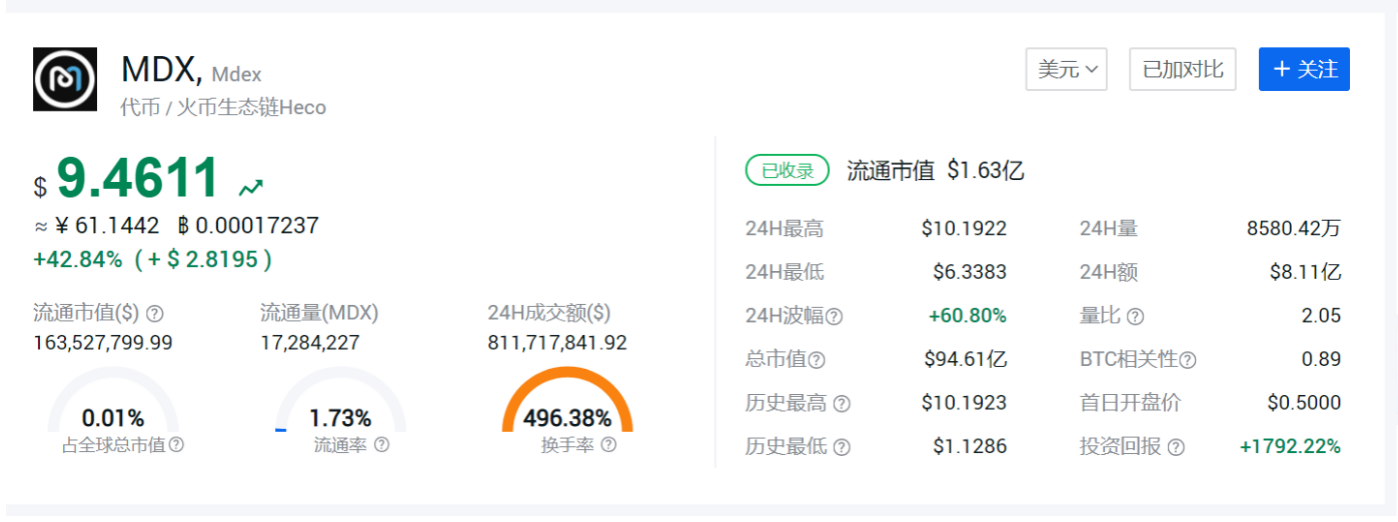Click the 历史最低 value $1.1286
The height and width of the screenshot is (522, 1398).
969,447
